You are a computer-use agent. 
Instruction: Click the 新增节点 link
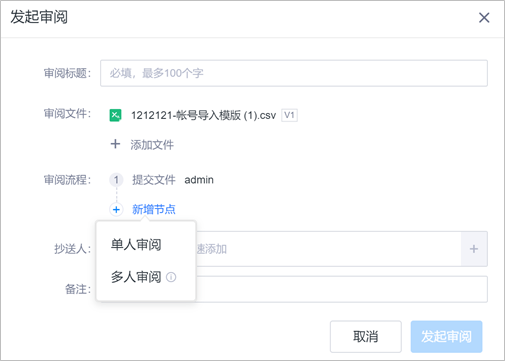[x=154, y=210]
